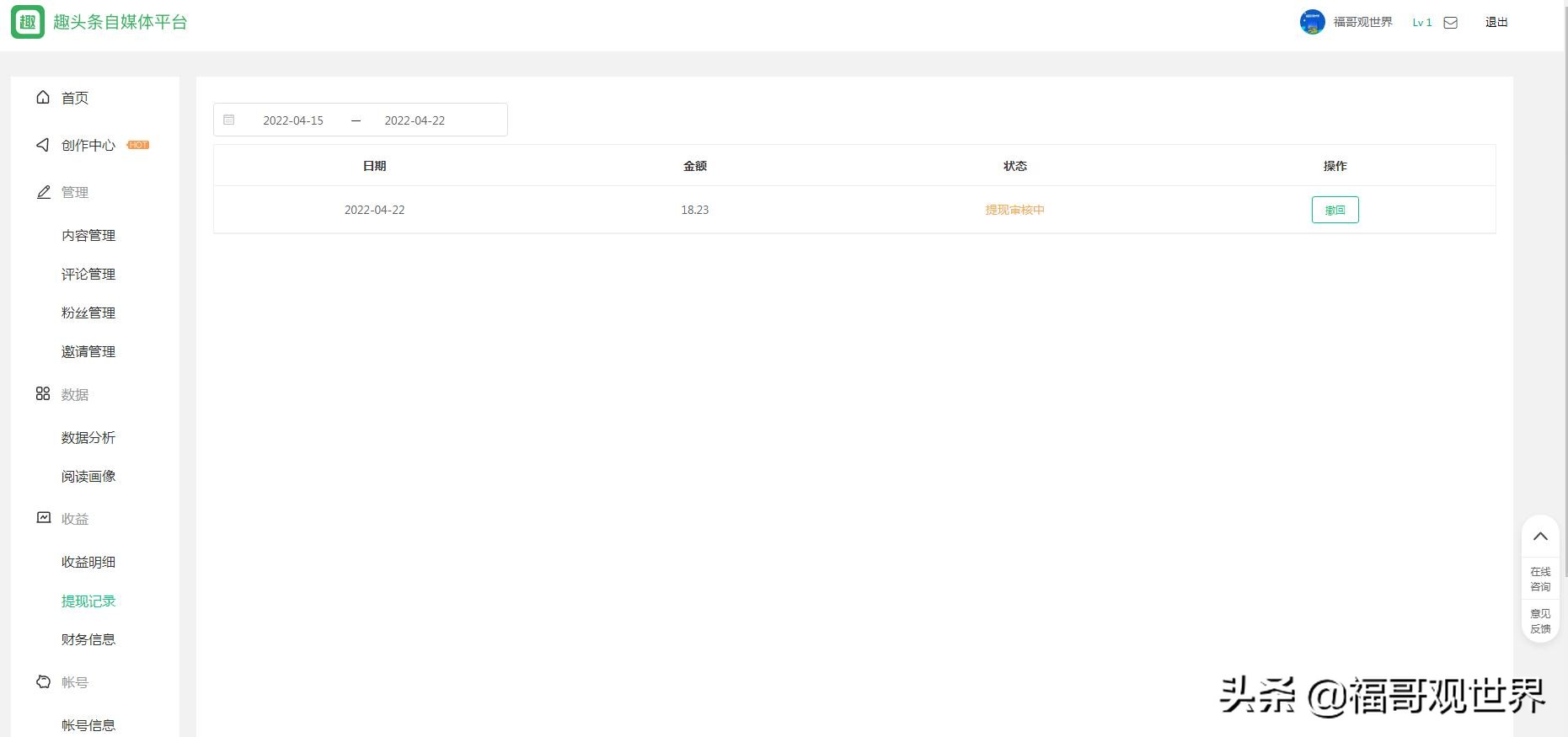
Task: Collapse the 收益 sidebar section
Action: [74, 519]
